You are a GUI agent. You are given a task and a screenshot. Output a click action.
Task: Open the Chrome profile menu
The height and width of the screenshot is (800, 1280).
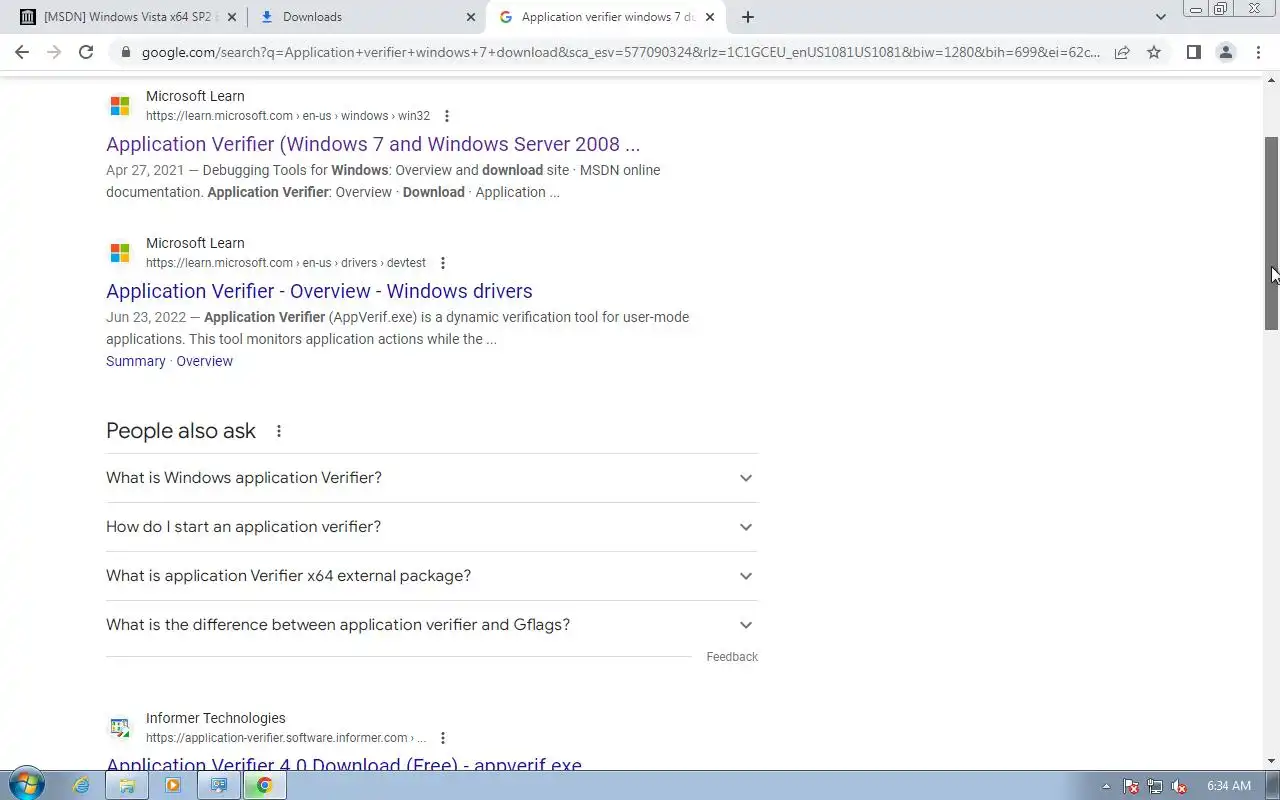click(x=1225, y=52)
